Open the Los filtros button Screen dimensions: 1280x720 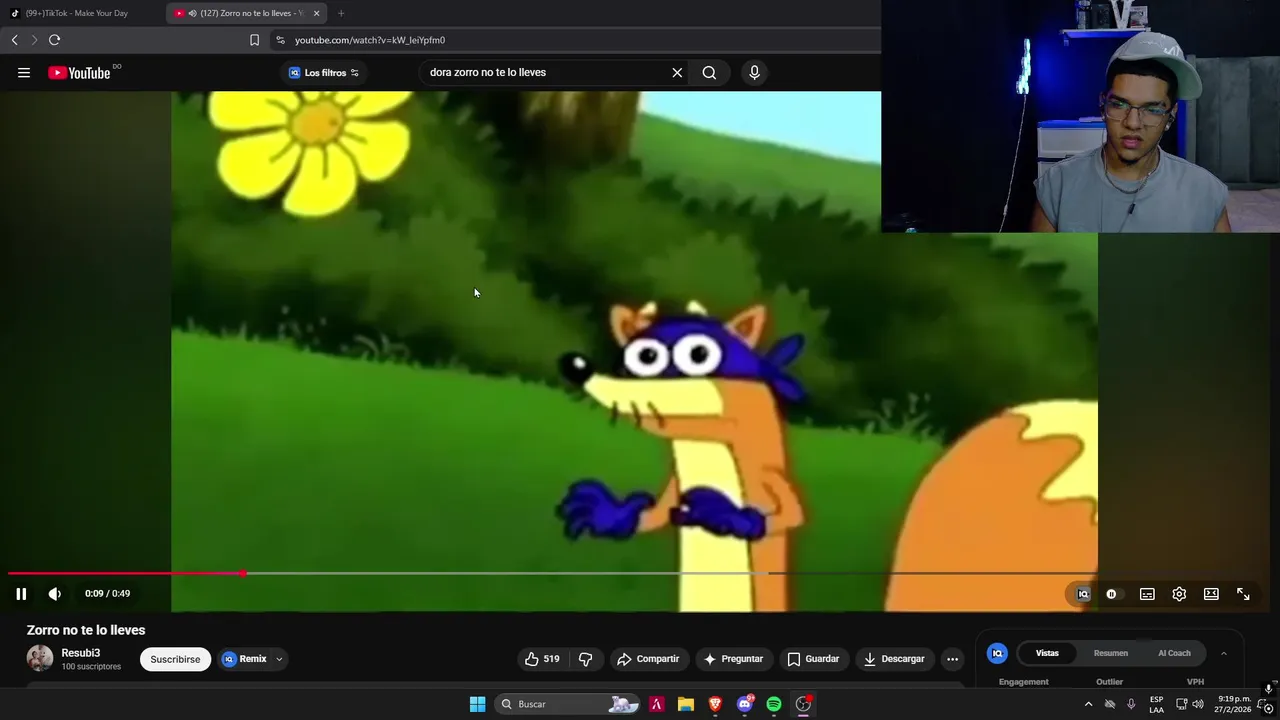[324, 72]
